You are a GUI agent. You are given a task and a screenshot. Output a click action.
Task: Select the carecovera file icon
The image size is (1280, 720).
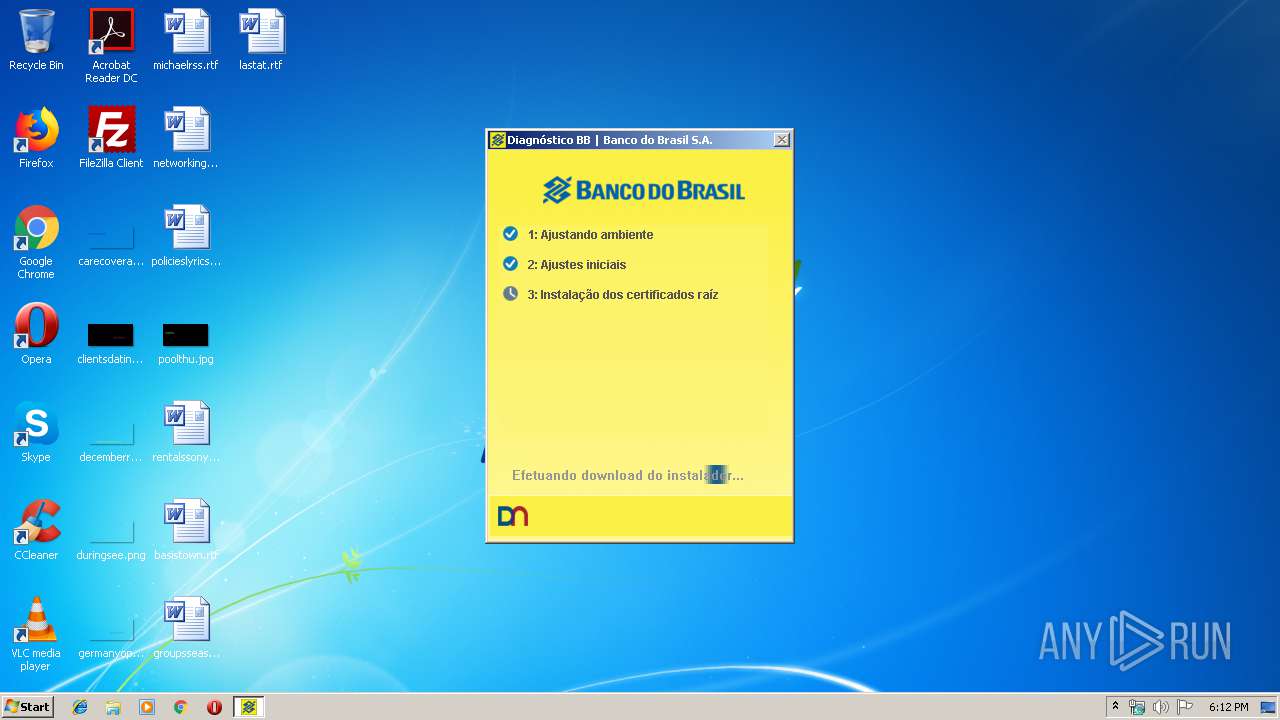[x=111, y=242]
